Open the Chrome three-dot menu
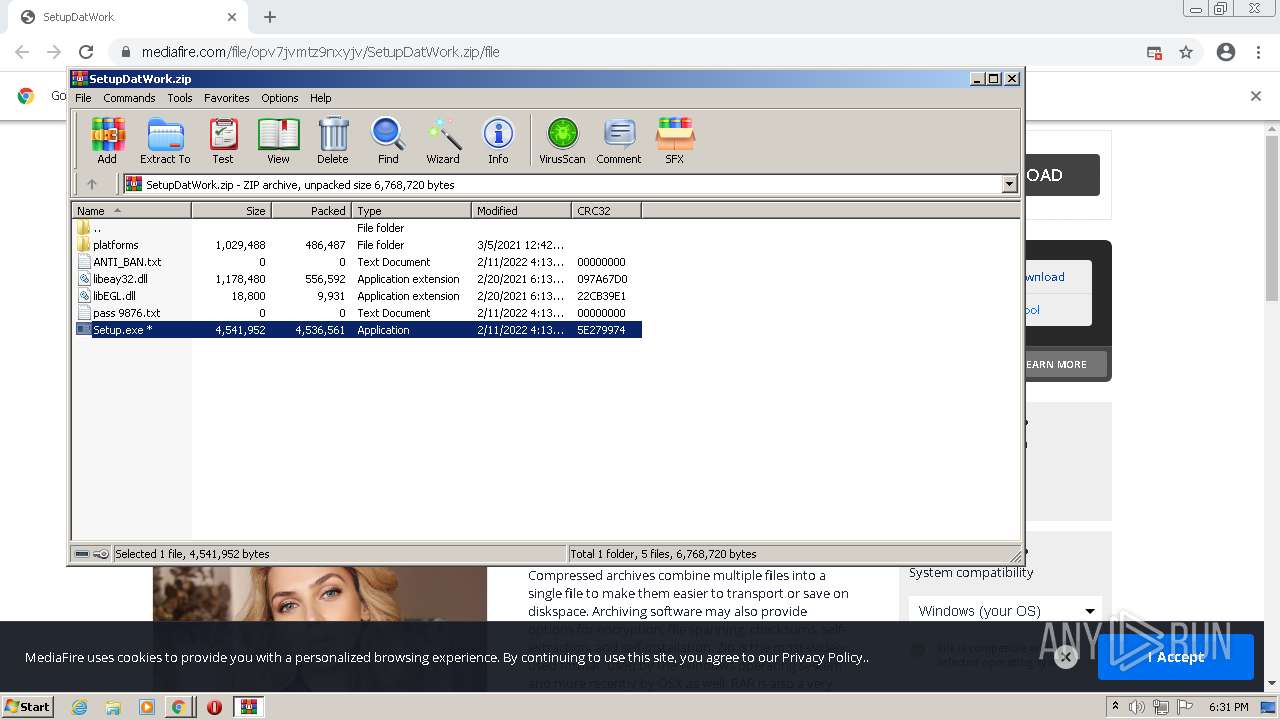Screen dimensions: 1280x720 1258,52
